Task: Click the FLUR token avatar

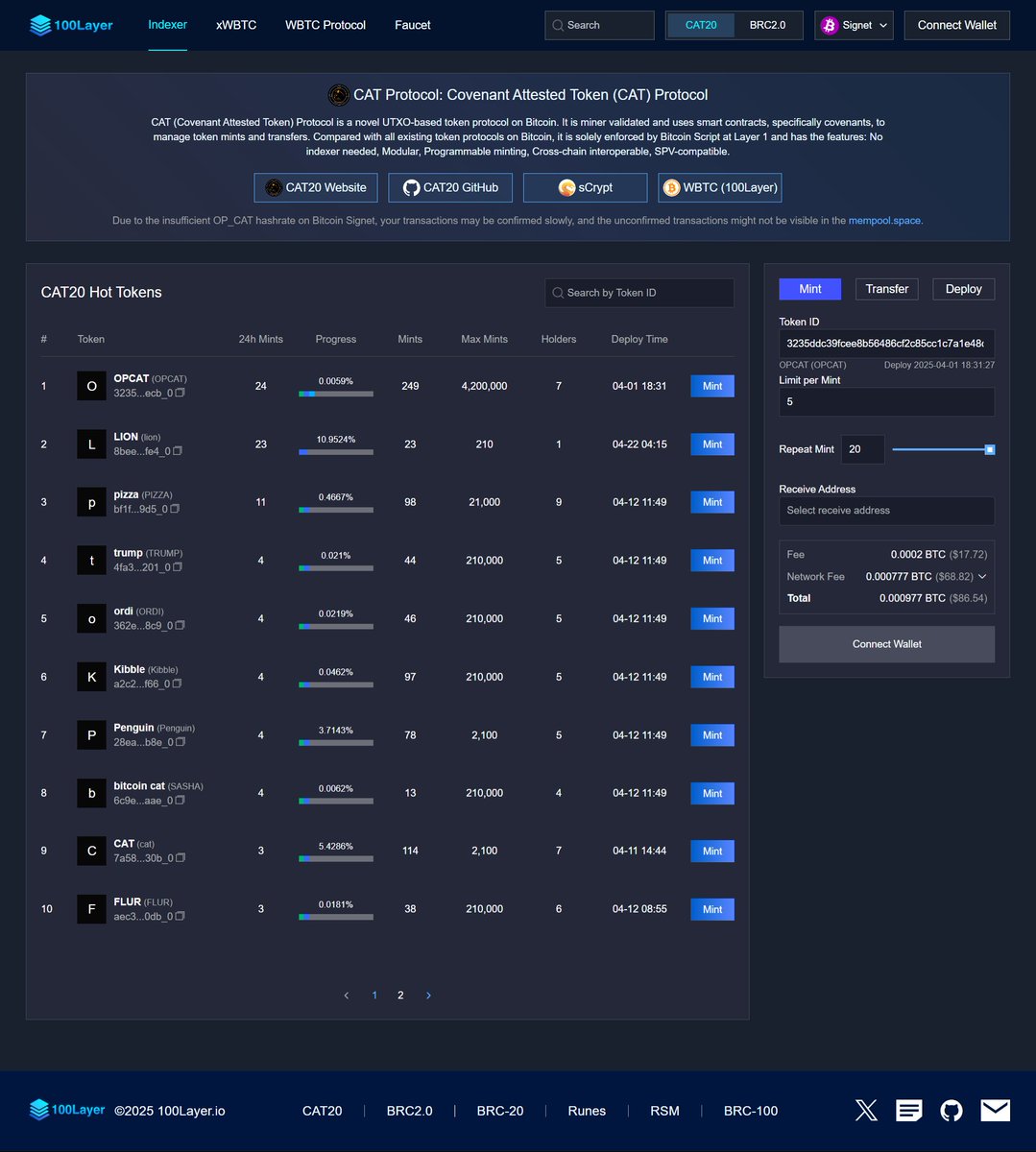Action: click(92, 909)
